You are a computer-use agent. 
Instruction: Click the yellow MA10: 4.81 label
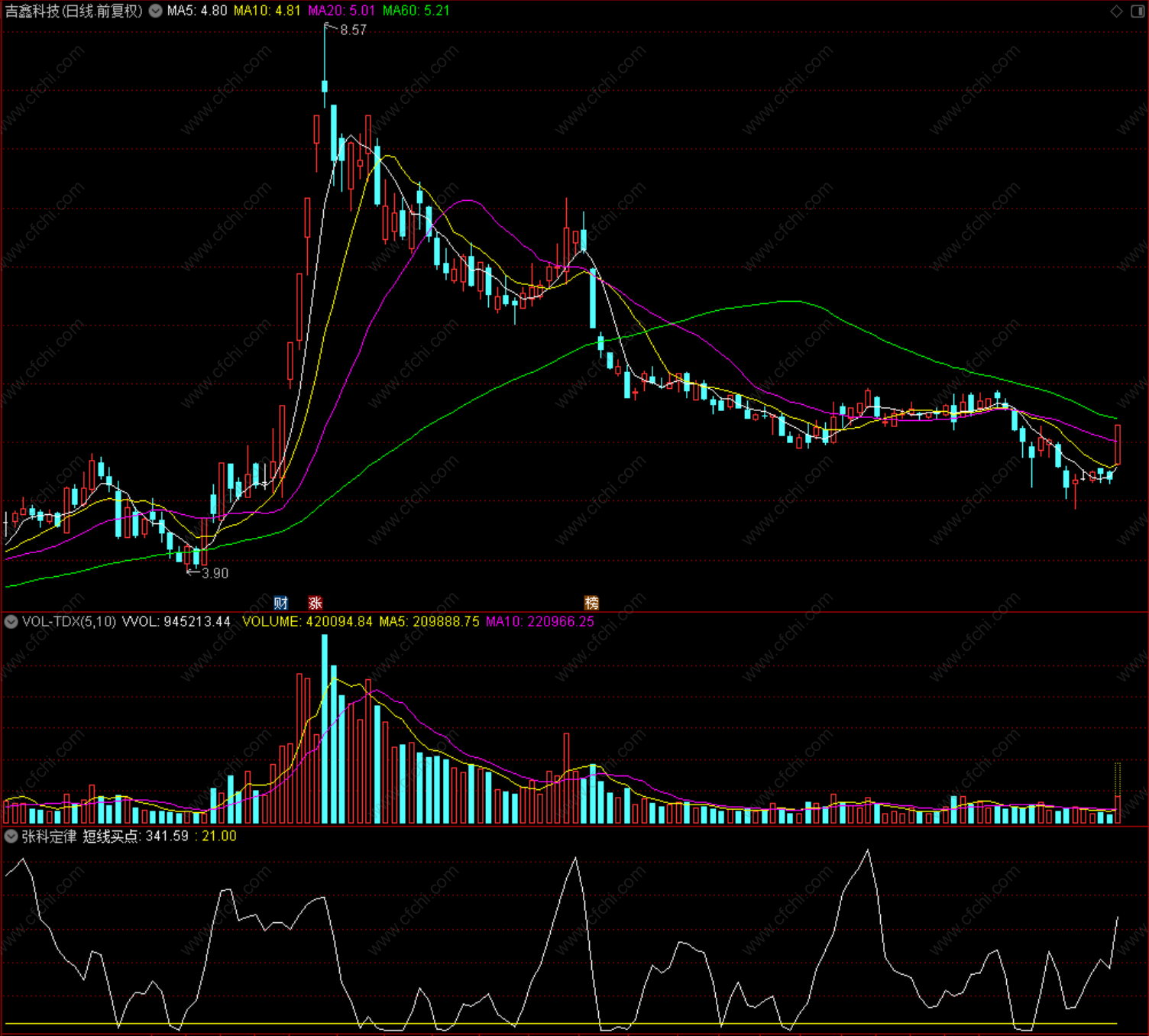pos(267,11)
